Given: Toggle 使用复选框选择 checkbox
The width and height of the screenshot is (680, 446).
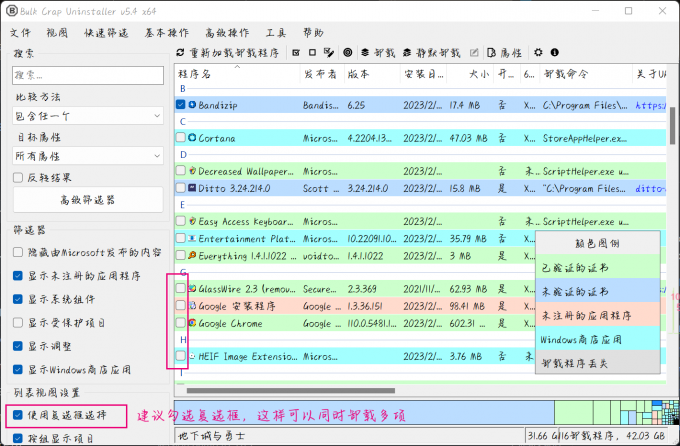Looking at the screenshot, I should click(x=18, y=415).
